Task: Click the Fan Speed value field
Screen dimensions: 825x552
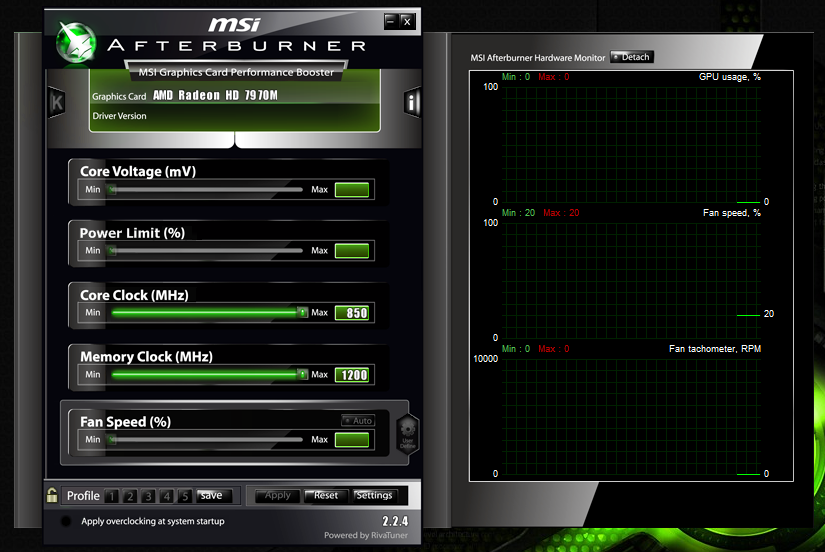Action: click(352, 439)
